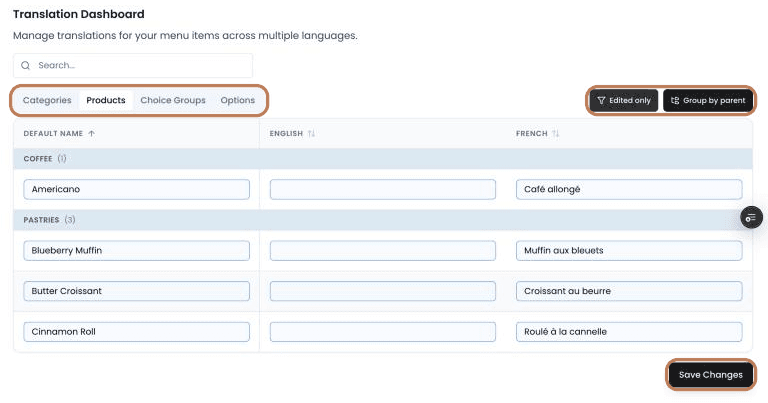Edit the Roulé à la cannelle field
The height and width of the screenshot is (403, 768).
pos(629,332)
